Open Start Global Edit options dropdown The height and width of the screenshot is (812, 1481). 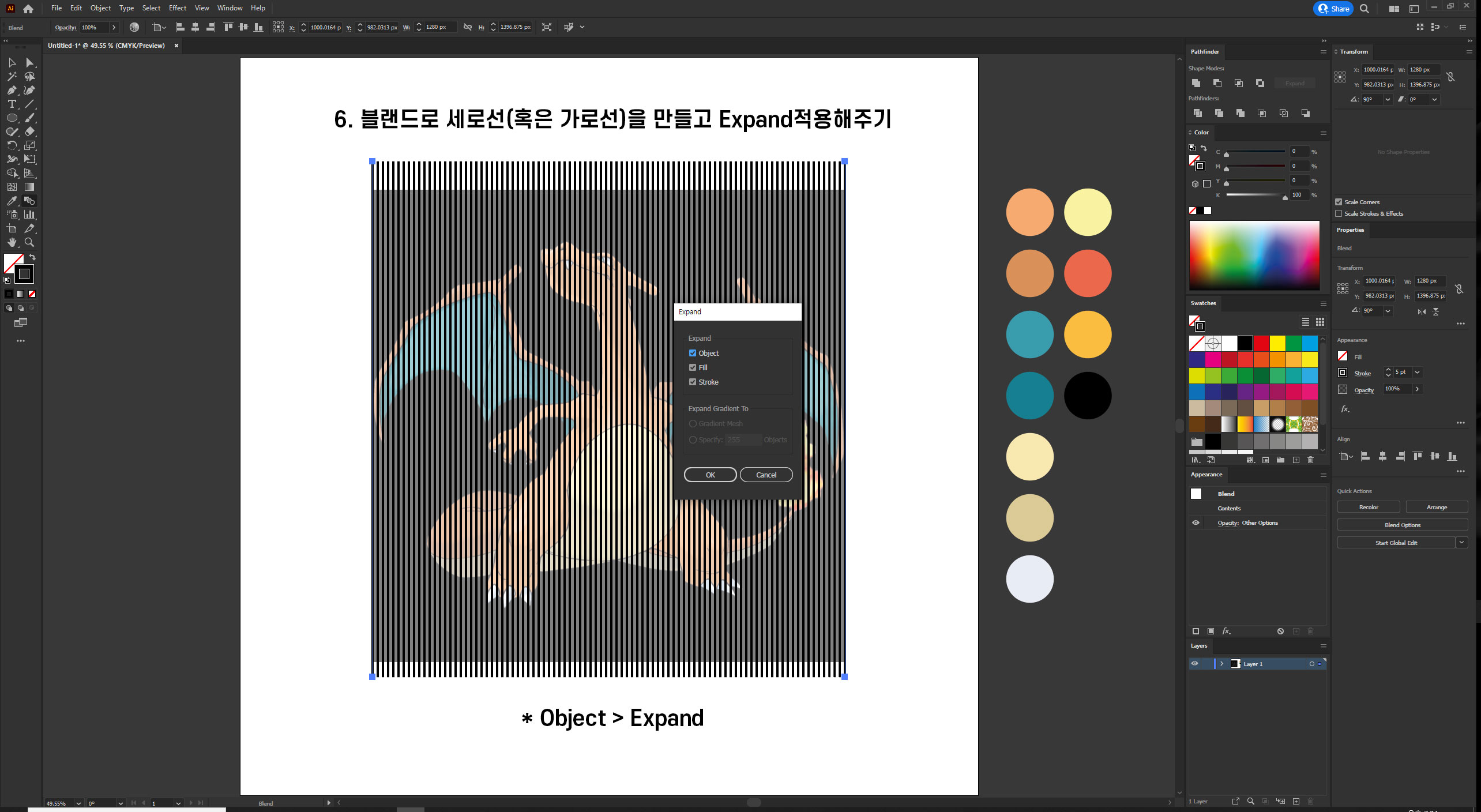click(1461, 543)
